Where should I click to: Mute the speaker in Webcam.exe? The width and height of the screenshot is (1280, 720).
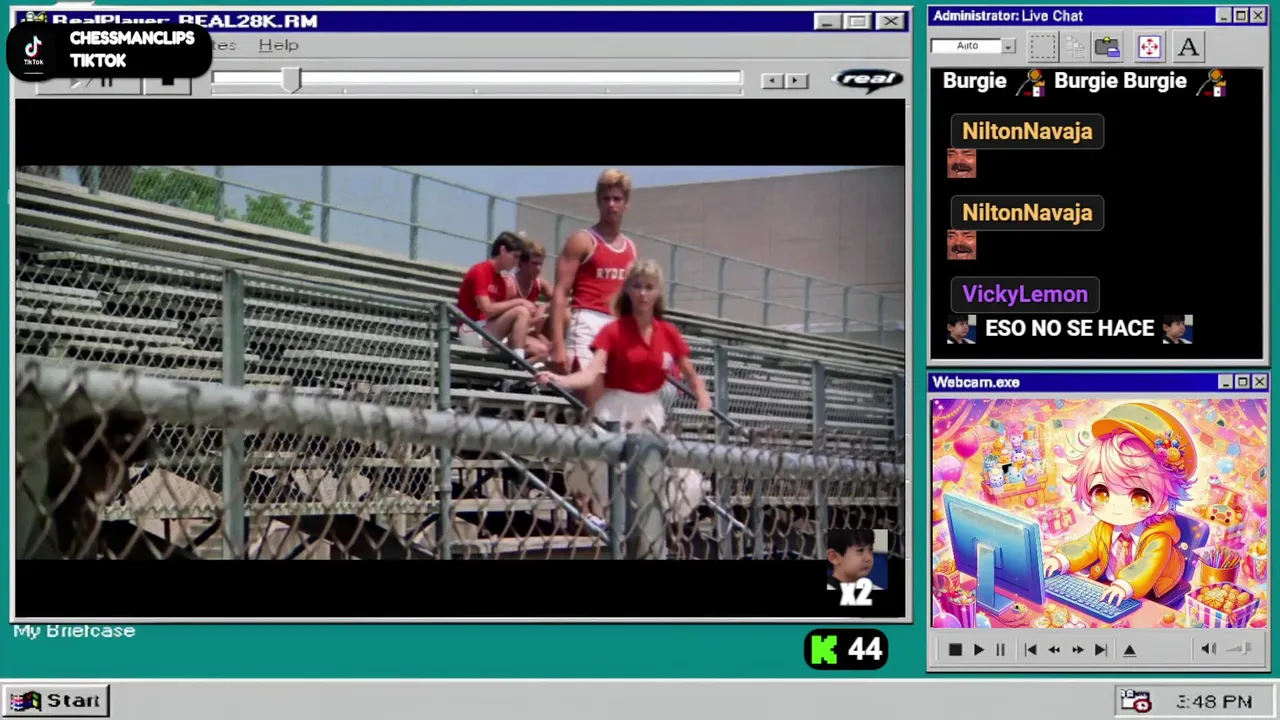click(x=1208, y=649)
